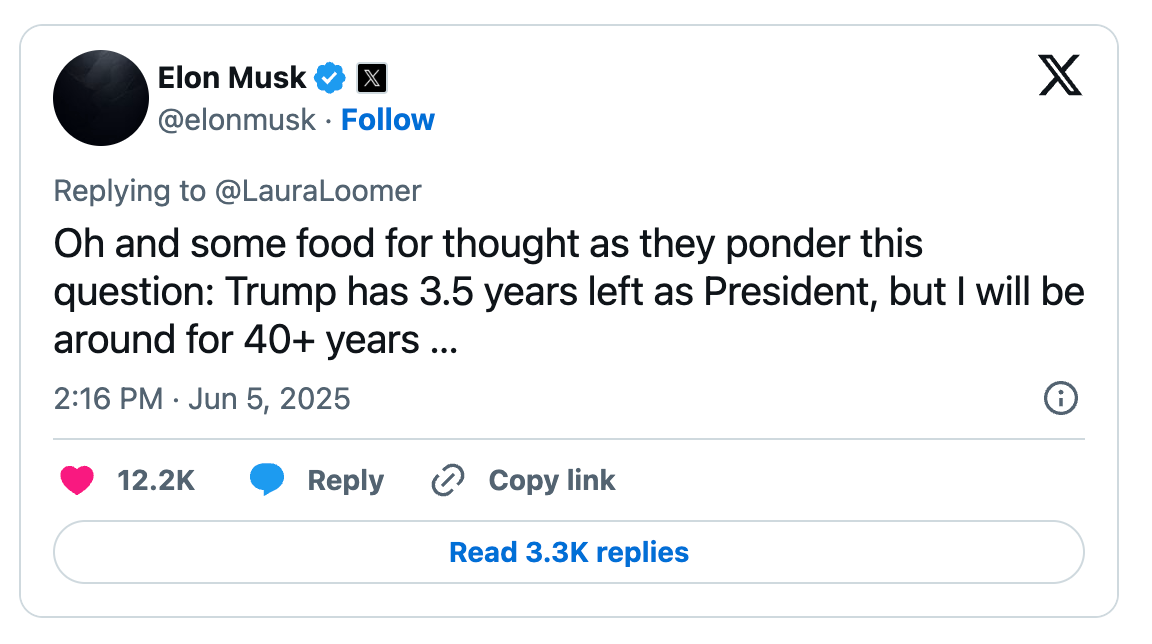Click the 12.2K likes count

tap(156, 480)
